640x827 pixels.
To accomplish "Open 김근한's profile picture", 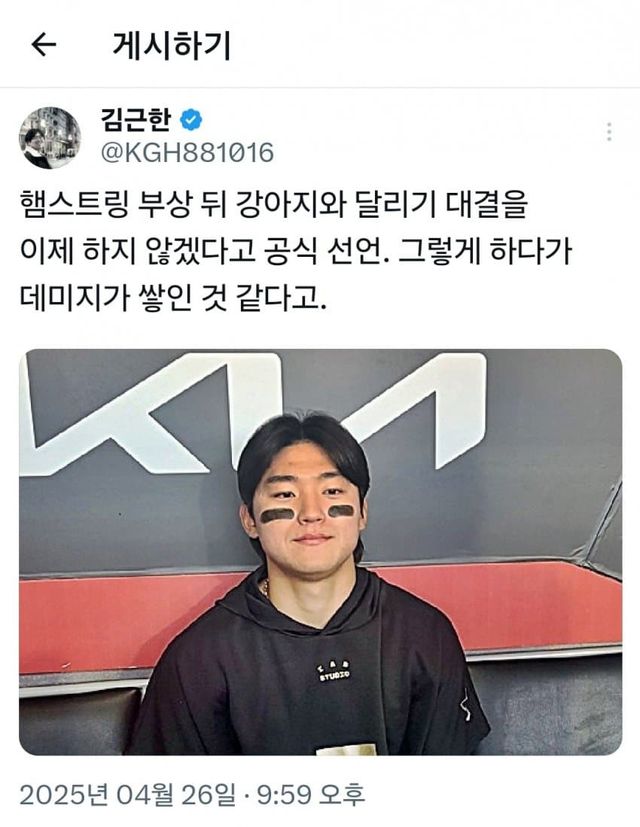I will tap(50, 138).
